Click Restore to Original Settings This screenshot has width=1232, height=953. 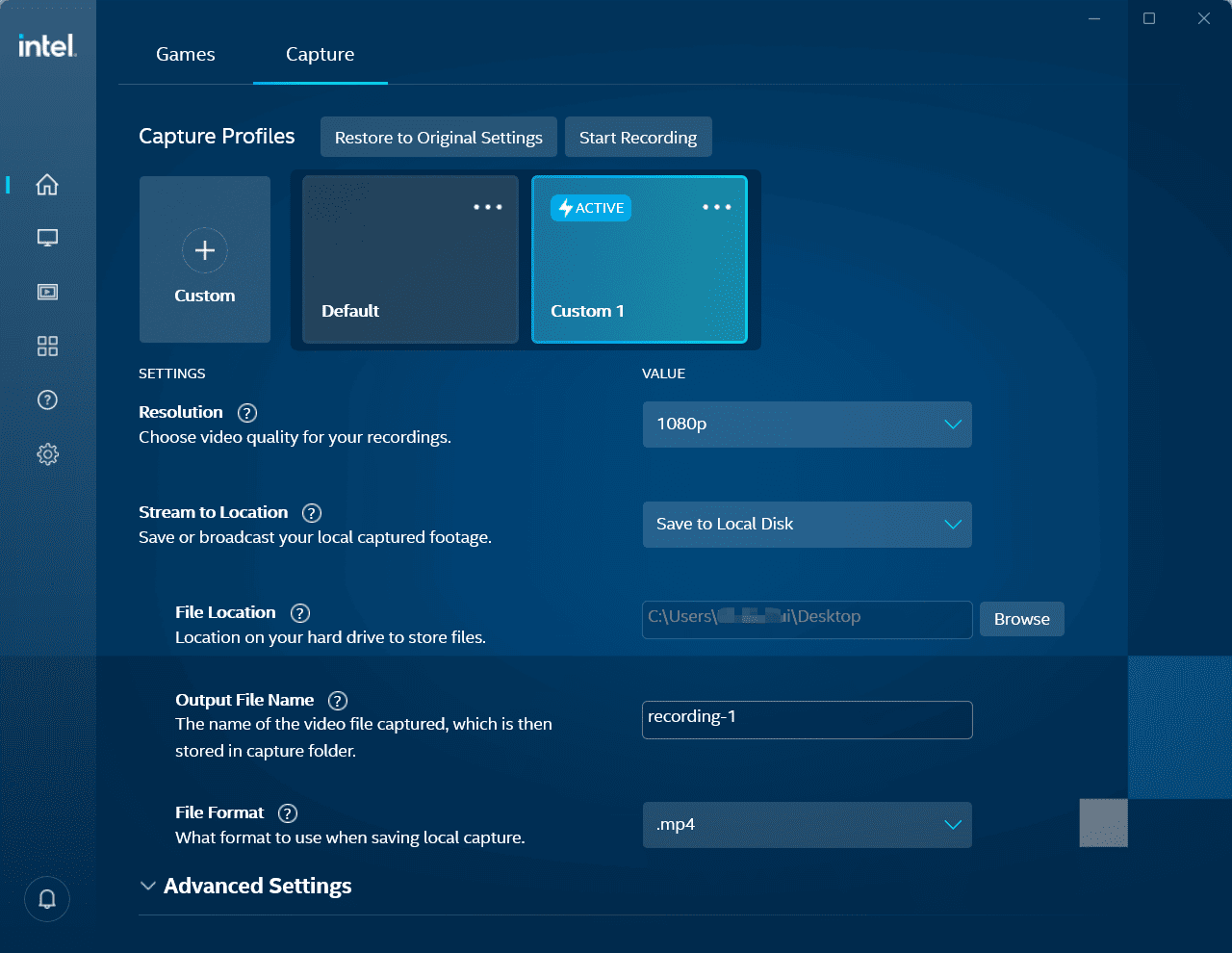tap(438, 137)
